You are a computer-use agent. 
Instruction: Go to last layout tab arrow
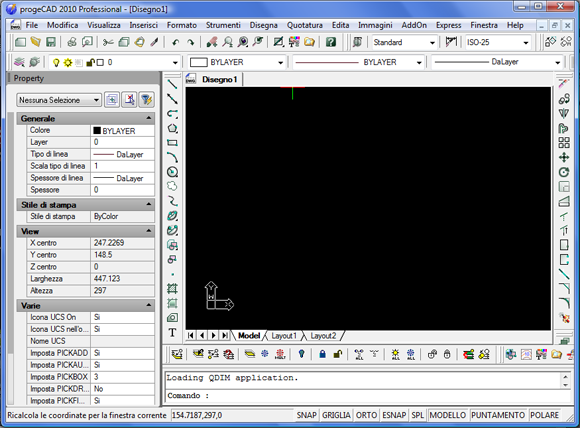[x=225, y=336]
